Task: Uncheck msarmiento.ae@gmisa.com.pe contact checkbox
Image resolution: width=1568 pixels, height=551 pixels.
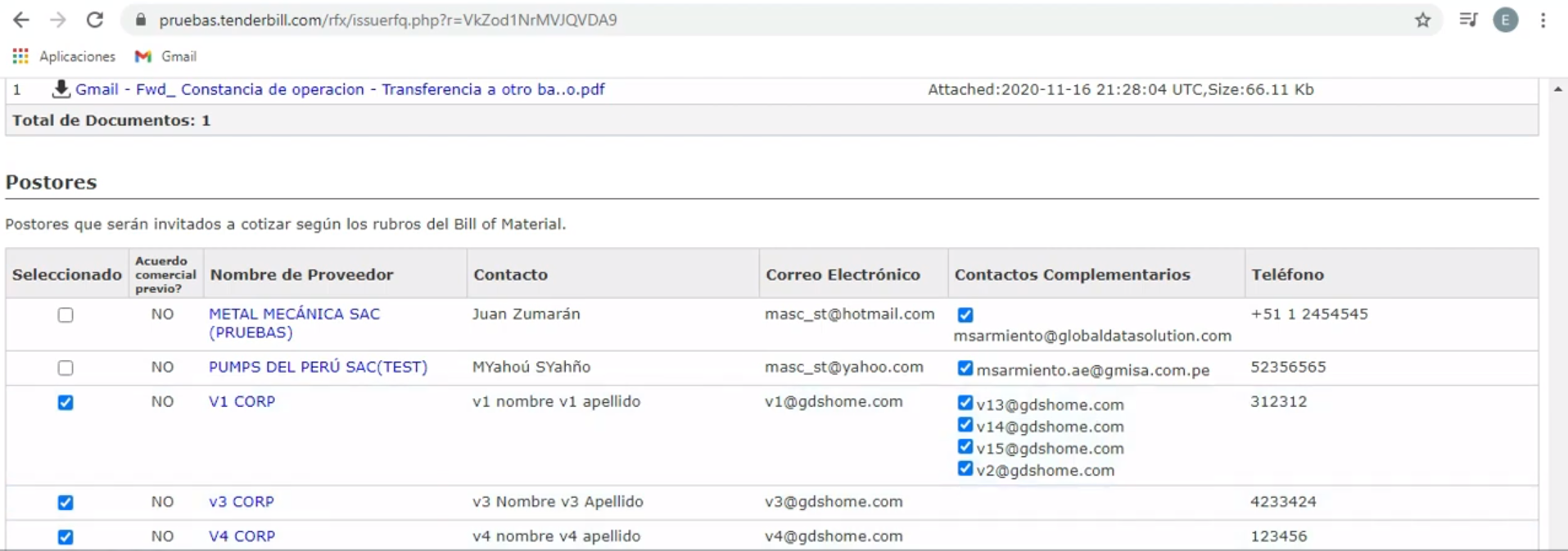Action: (x=965, y=368)
